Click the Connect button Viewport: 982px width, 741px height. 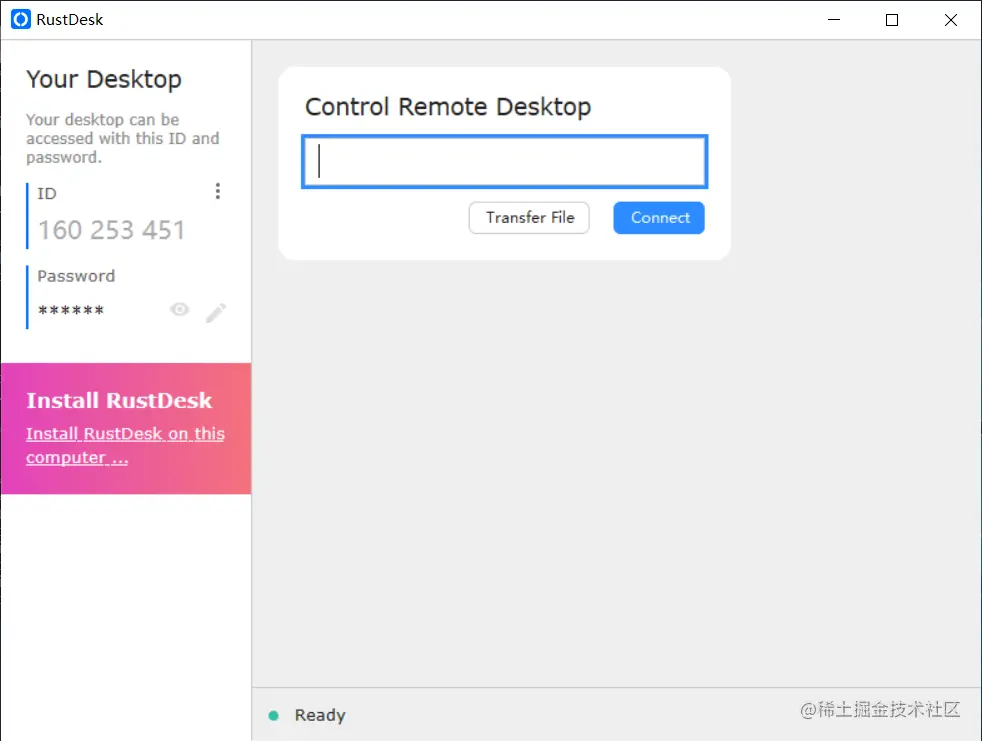[659, 218]
